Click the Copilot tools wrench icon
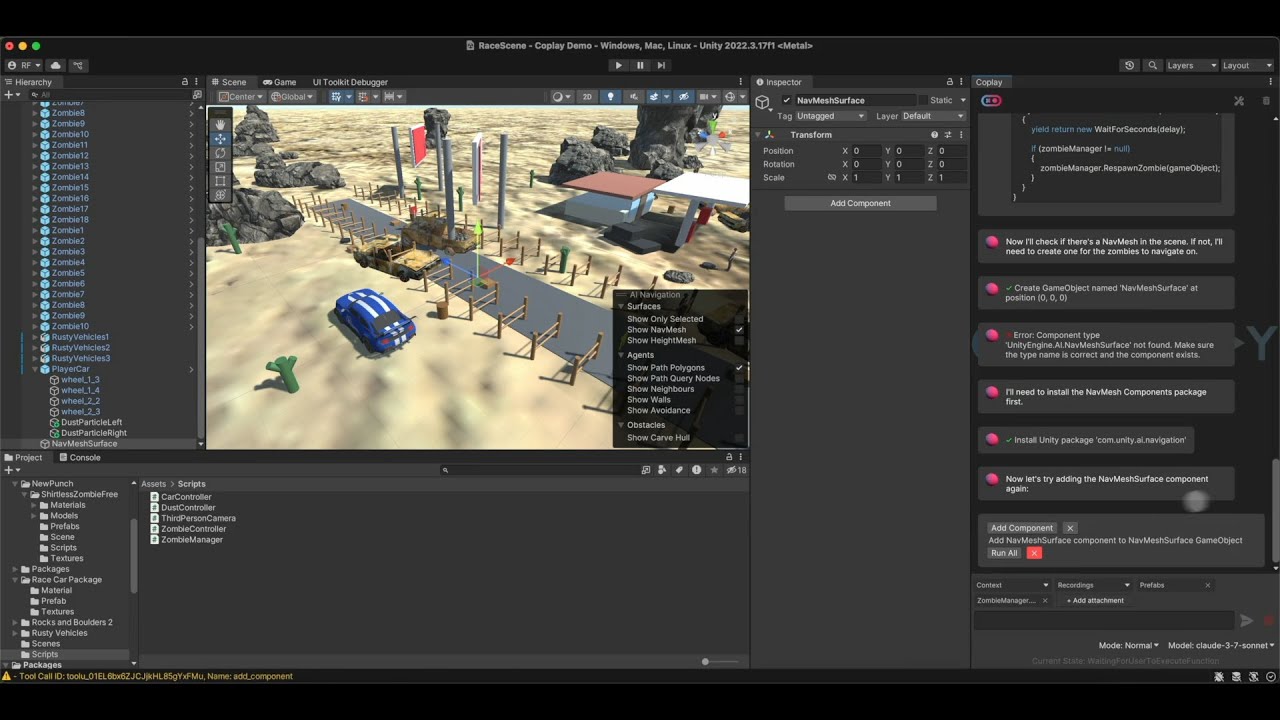 (x=1239, y=100)
